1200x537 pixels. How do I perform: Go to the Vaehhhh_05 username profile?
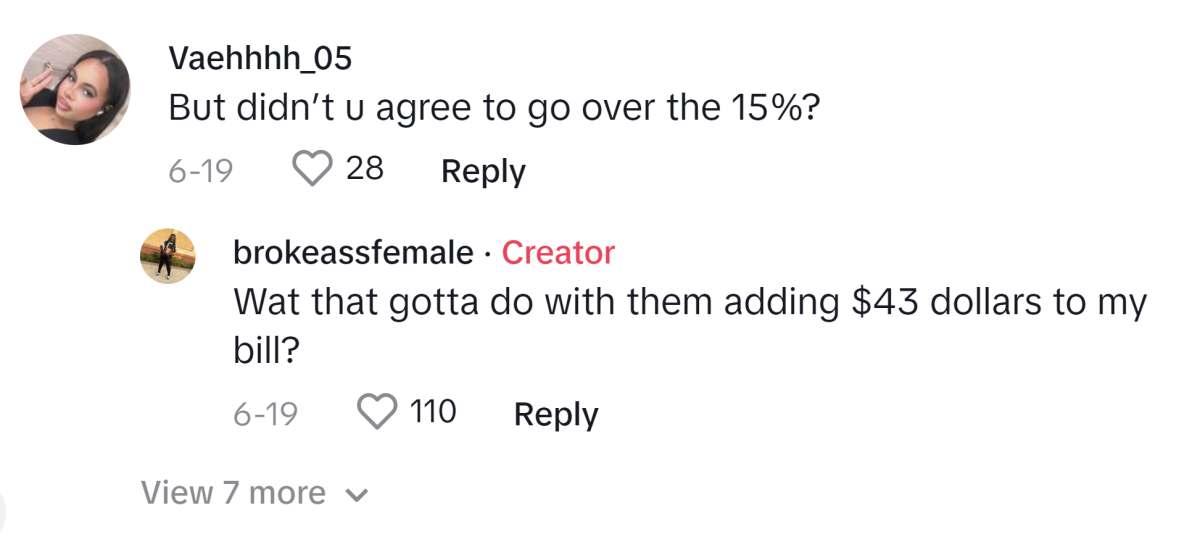click(260, 59)
